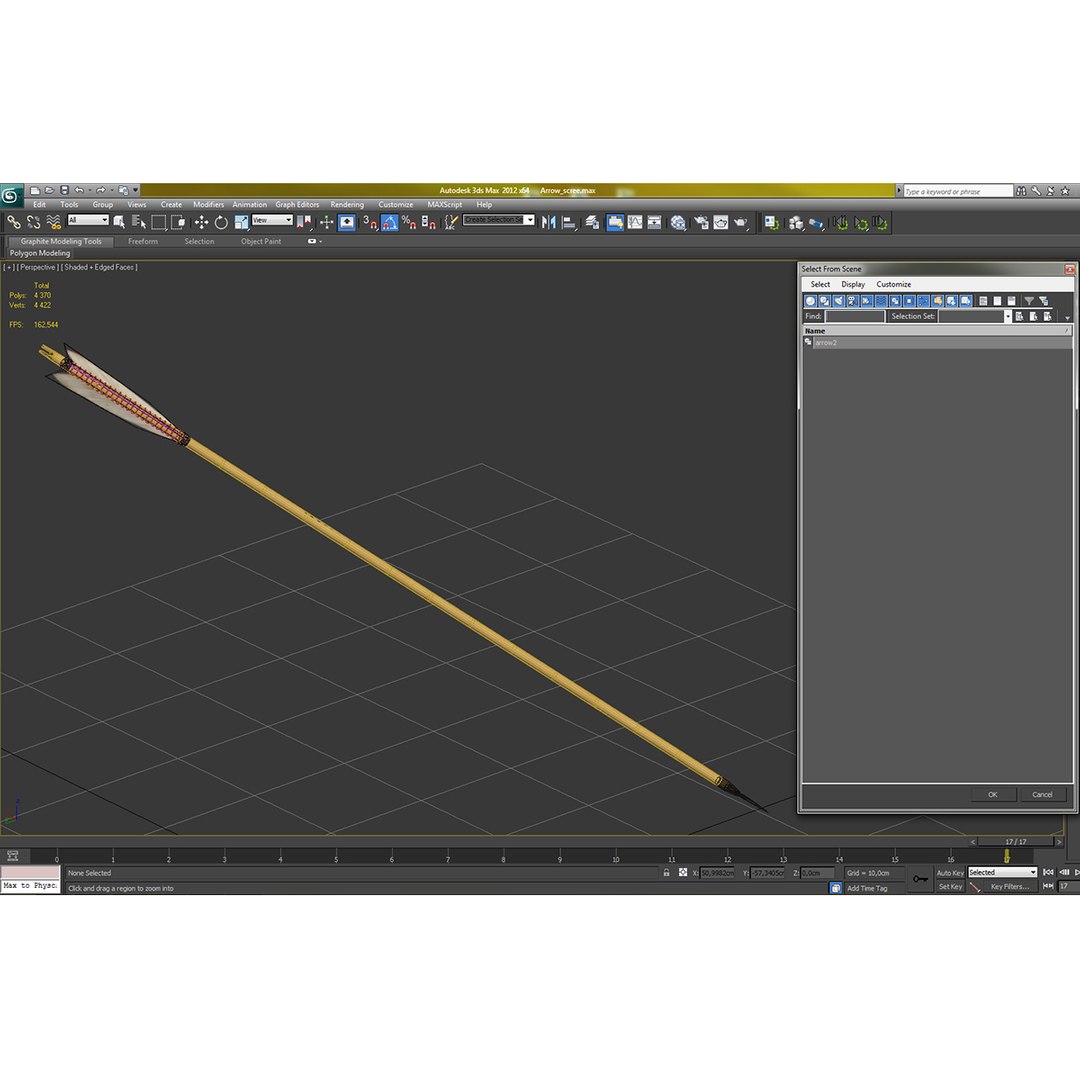The height and width of the screenshot is (1080, 1080).
Task: Toggle Display Cameras filter in Select From Scene
Action: click(x=853, y=301)
